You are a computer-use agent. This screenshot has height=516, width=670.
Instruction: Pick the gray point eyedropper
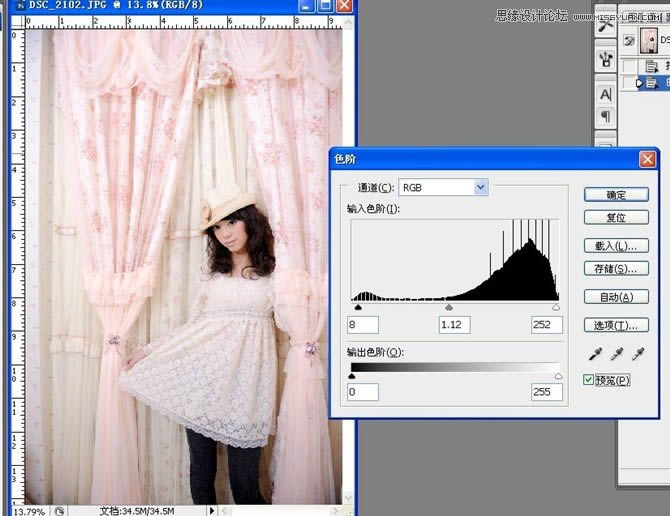[615, 354]
